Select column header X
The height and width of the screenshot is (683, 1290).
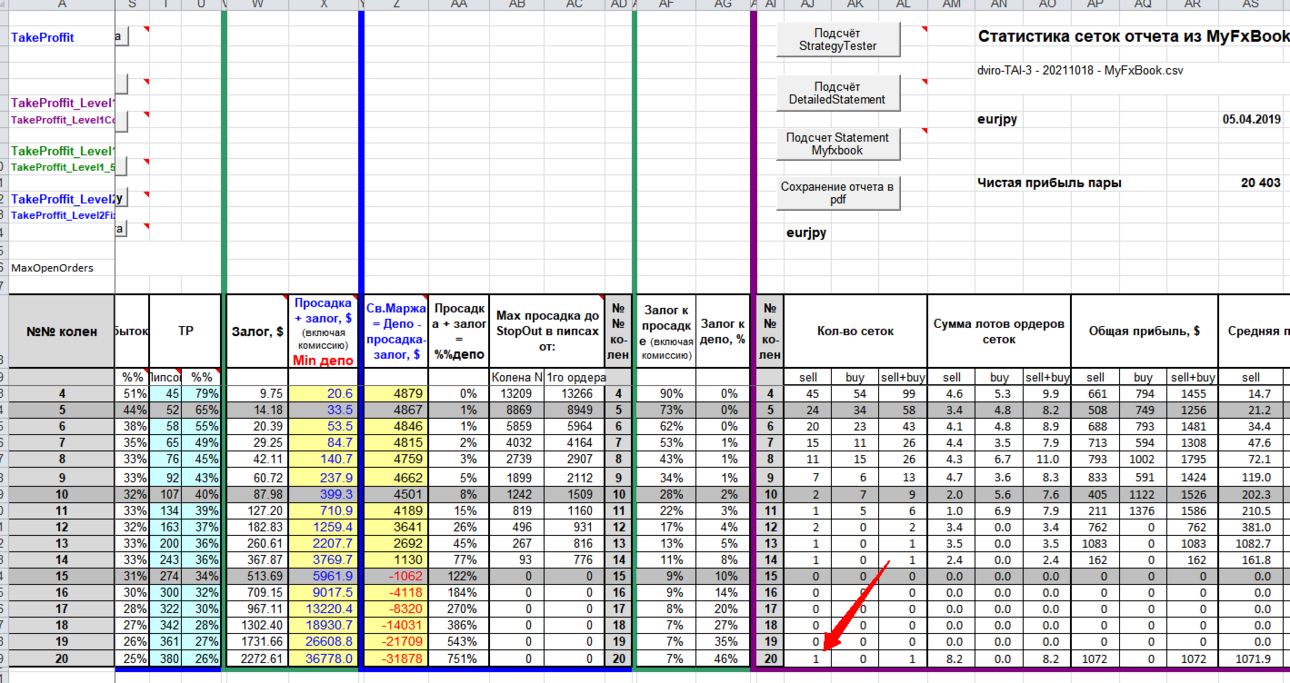tap(325, 5)
